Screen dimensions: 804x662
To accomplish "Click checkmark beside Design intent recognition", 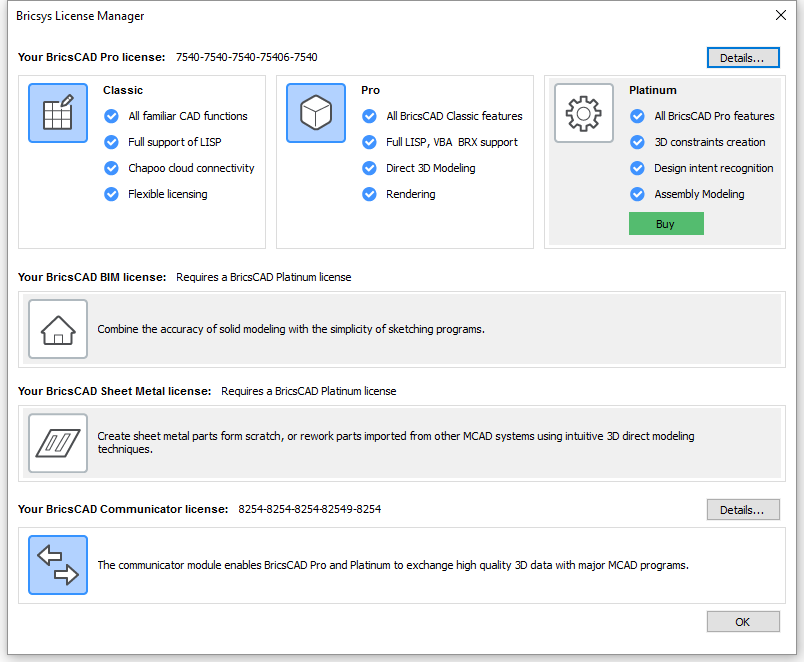I will pyautogui.click(x=637, y=168).
